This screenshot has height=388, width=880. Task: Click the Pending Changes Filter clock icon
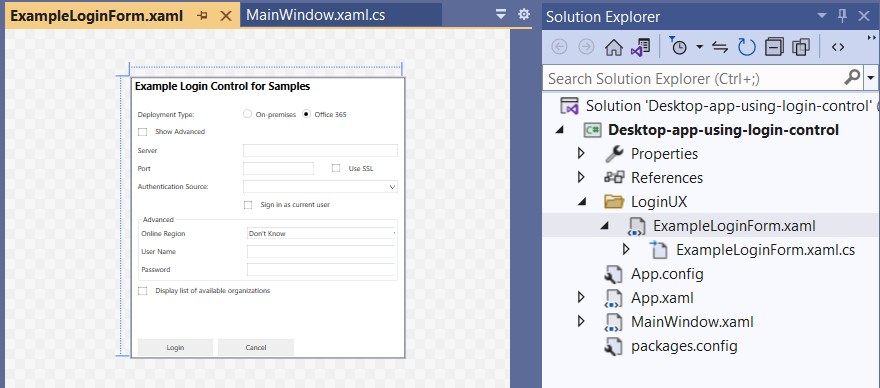click(678, 47)
